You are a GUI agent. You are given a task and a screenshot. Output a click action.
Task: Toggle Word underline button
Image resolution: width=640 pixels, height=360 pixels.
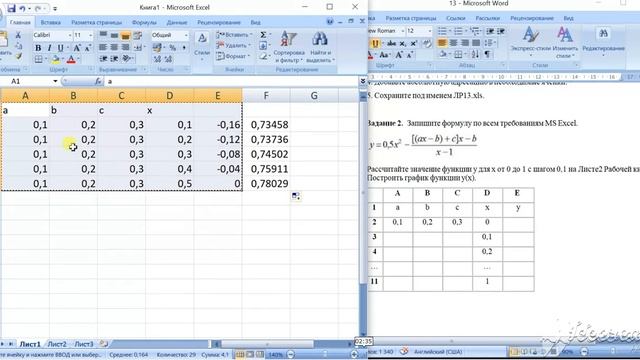click(x=375, y=43)
